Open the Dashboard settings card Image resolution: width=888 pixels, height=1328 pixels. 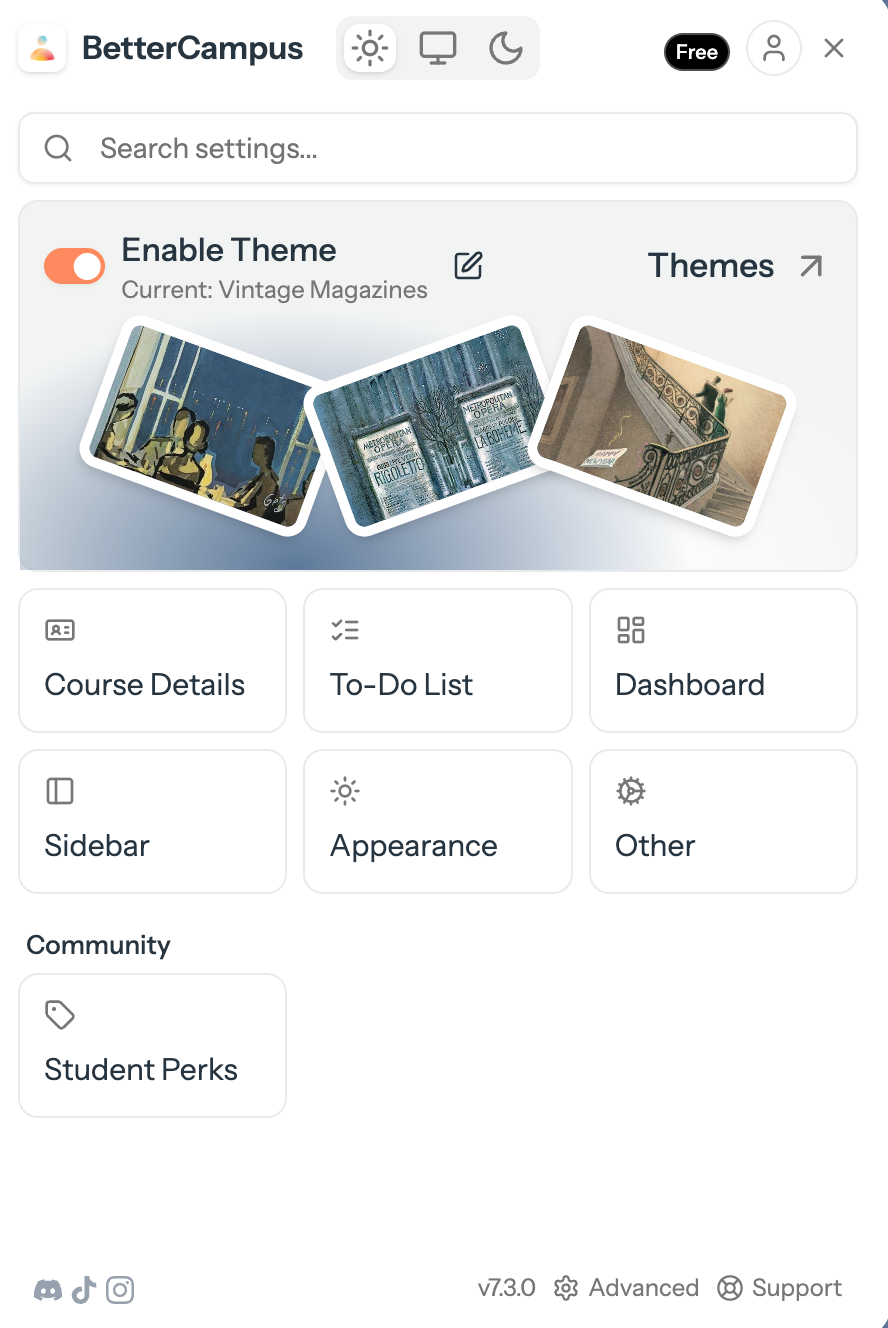pos(723,660)
